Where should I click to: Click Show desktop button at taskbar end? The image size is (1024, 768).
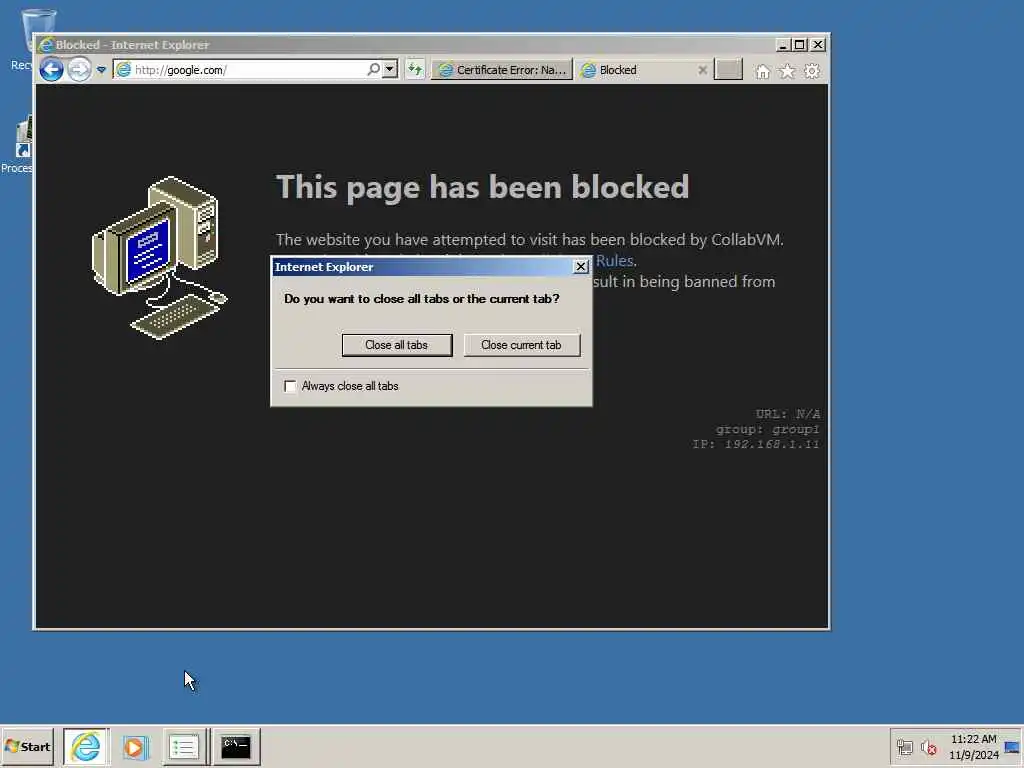pyautogui.click(x=1012, y=746)
